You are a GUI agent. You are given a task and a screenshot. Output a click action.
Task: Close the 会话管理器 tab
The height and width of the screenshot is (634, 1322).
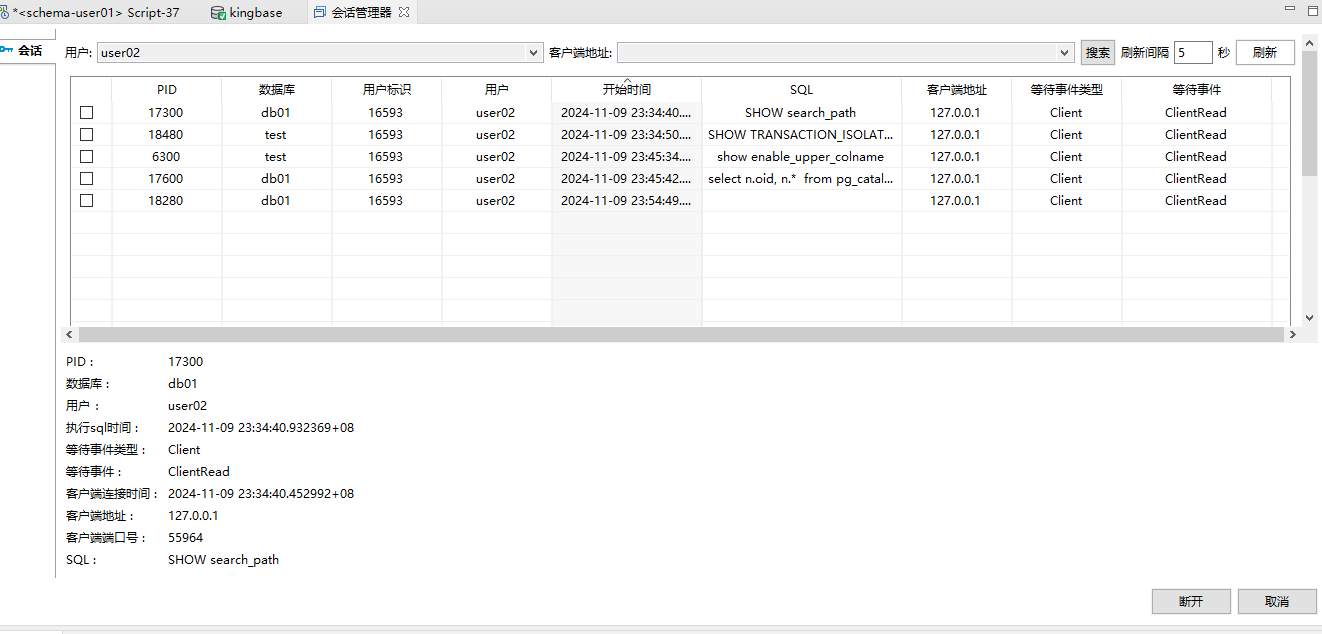coord(404,13)
